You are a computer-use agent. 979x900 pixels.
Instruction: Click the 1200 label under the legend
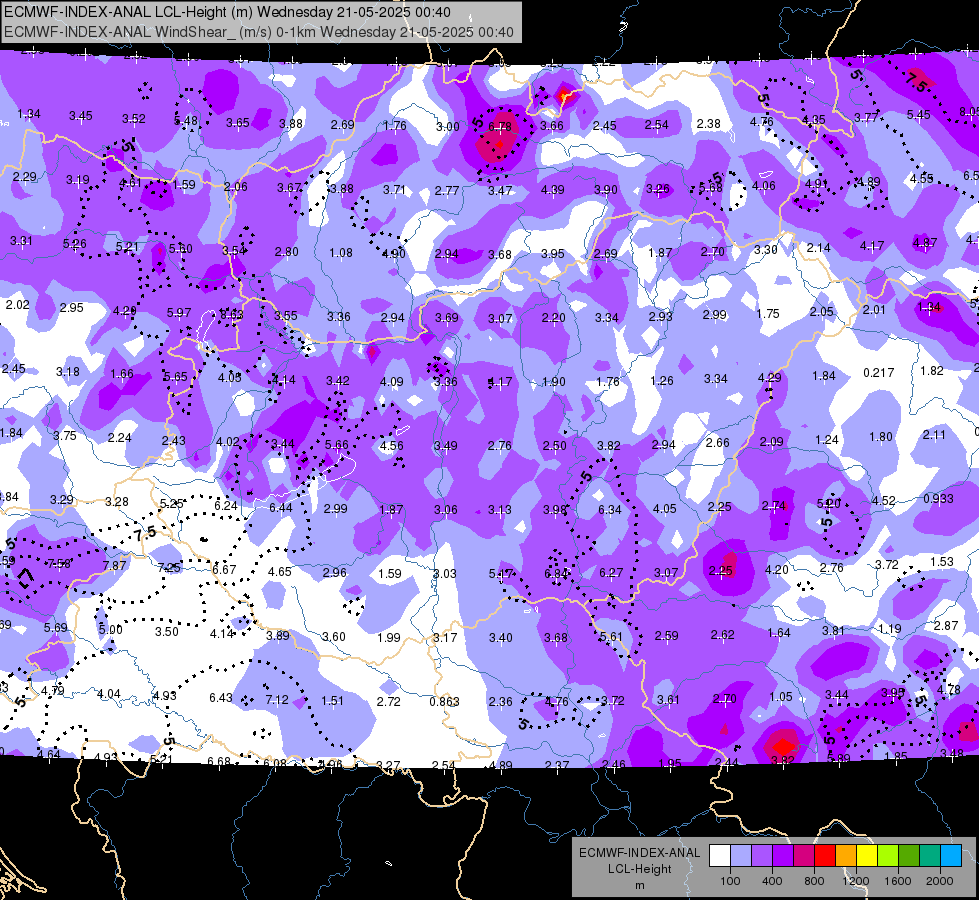856,881
